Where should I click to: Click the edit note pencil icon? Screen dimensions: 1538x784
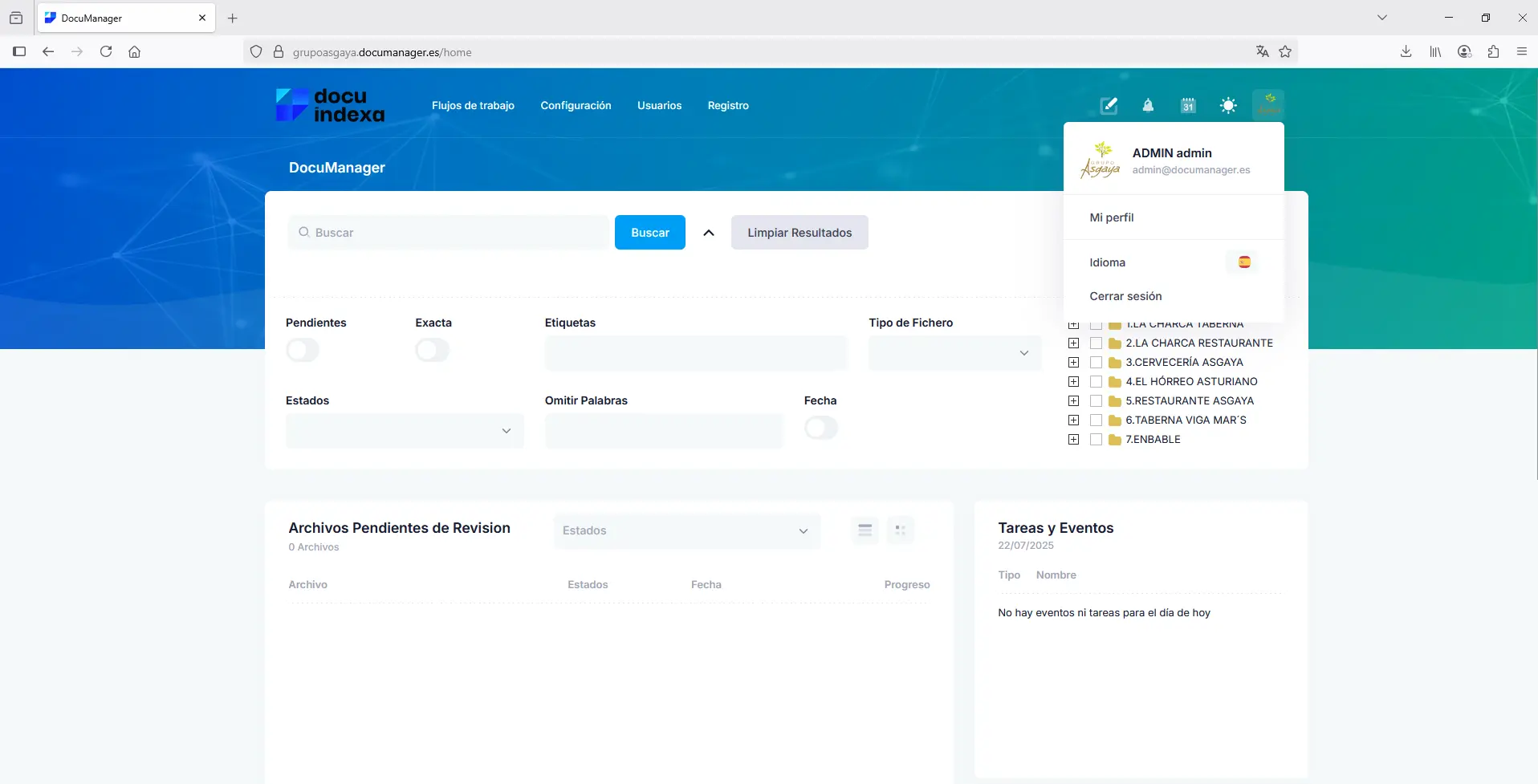1109,106
